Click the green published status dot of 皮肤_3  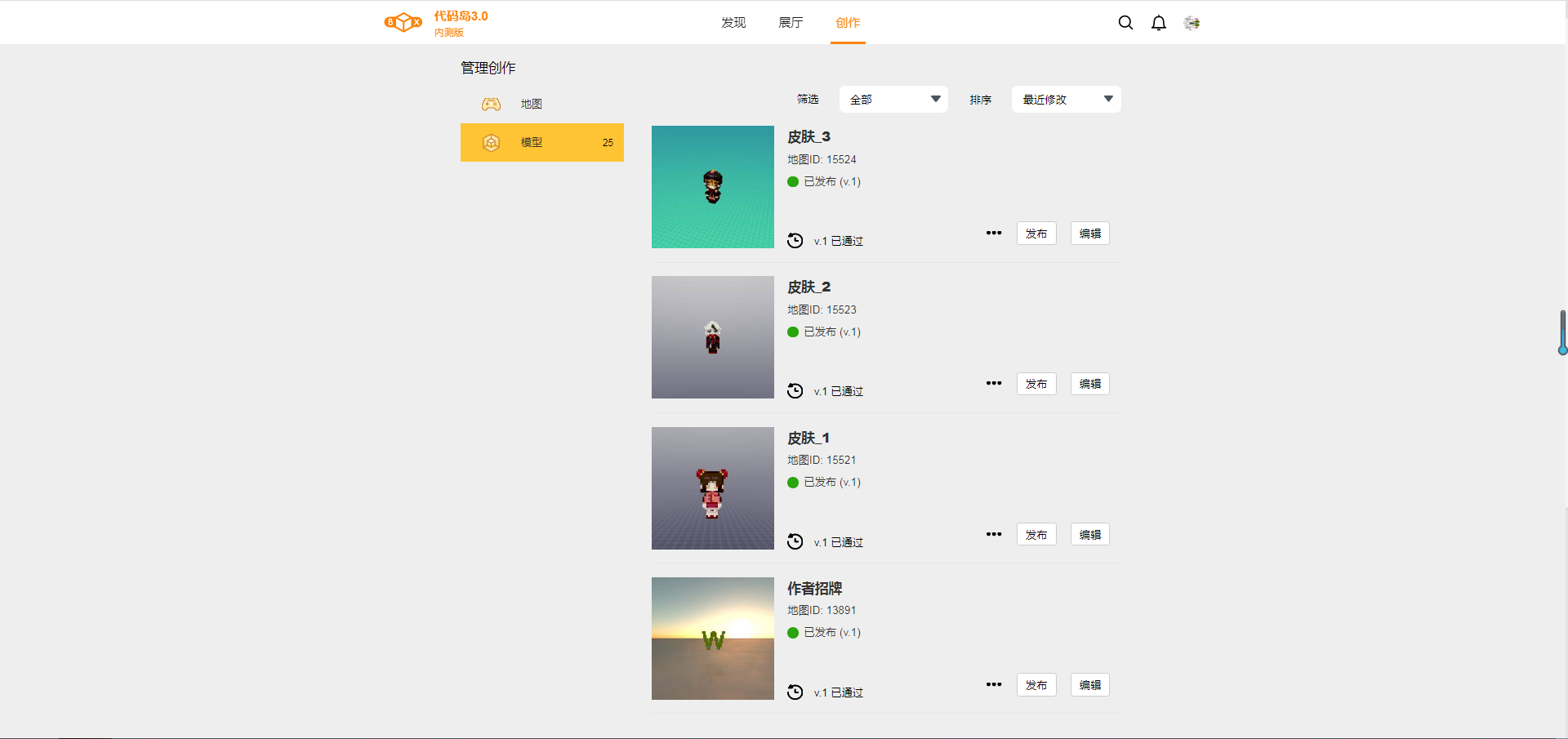793,181
